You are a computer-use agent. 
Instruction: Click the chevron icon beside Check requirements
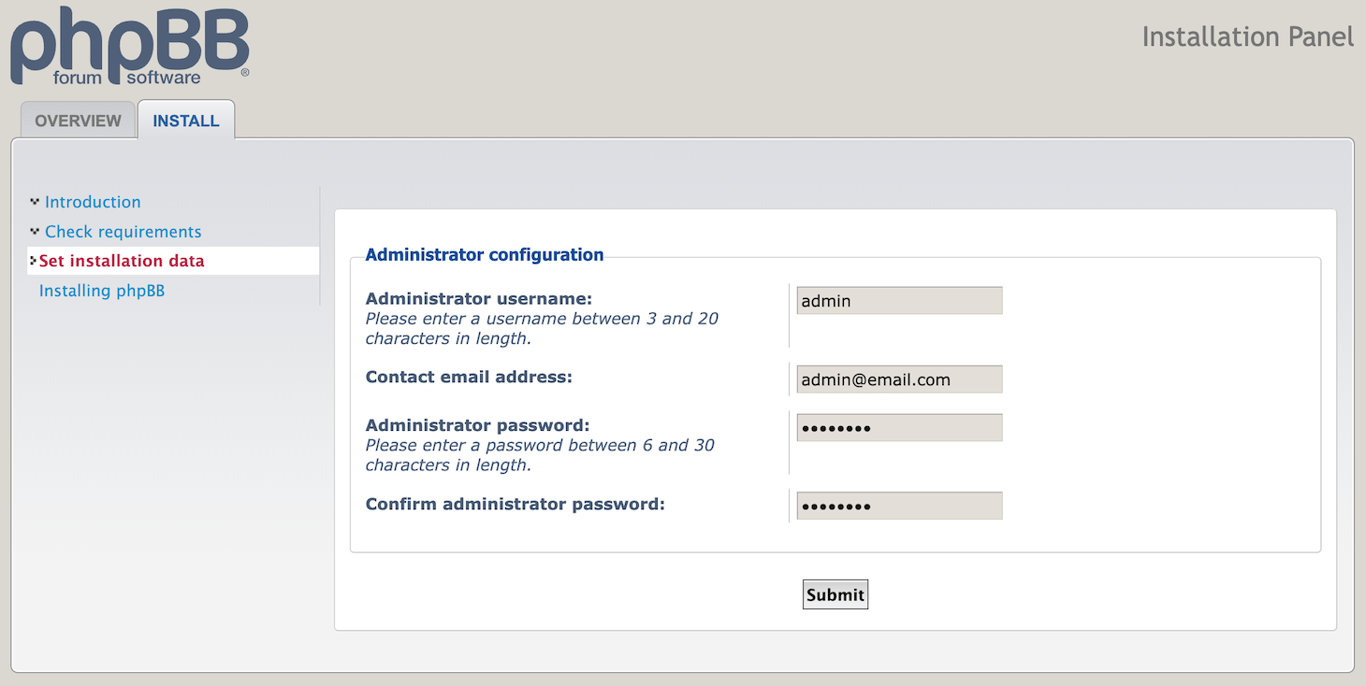[33, 230]
